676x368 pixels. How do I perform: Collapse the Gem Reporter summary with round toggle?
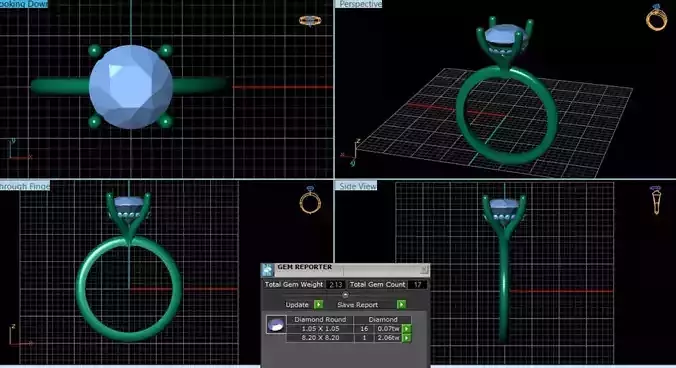[x=345, y=295]
